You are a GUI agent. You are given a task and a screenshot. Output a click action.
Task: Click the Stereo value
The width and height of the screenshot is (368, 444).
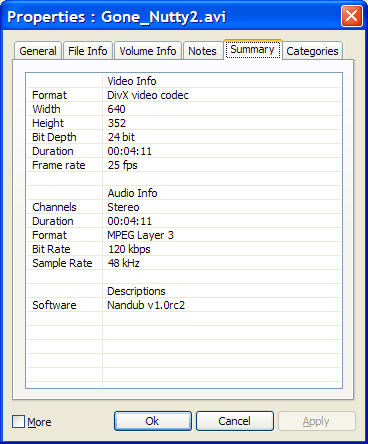pyautogui.click(x=123, y=207)
